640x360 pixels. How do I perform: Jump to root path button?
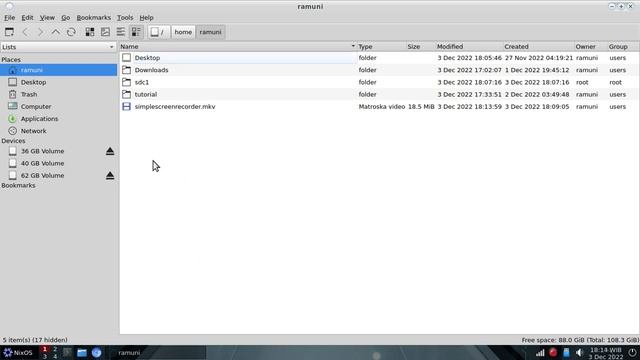click(x=158, y=32)
